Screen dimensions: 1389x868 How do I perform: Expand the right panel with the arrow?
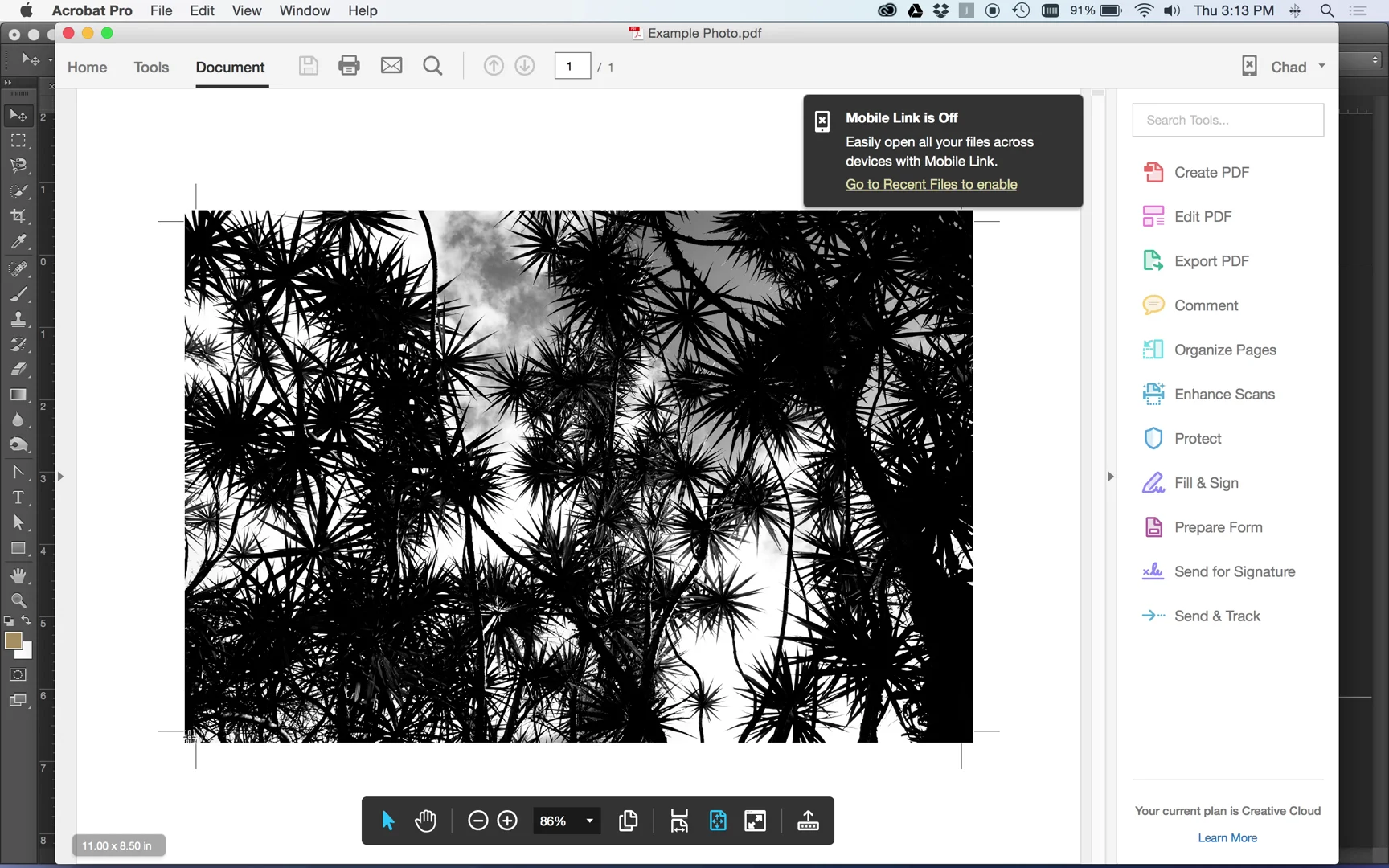[1112, 476]
